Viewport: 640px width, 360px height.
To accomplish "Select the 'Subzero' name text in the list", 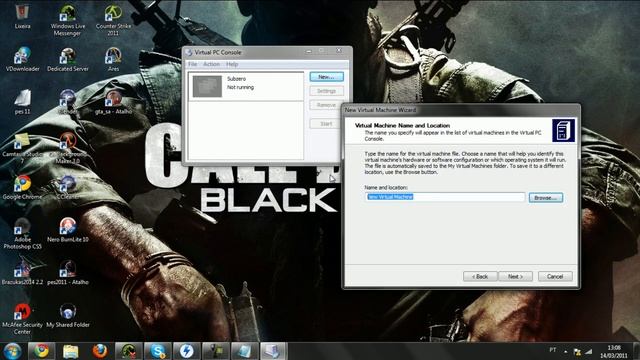I will tap(236, 79).
